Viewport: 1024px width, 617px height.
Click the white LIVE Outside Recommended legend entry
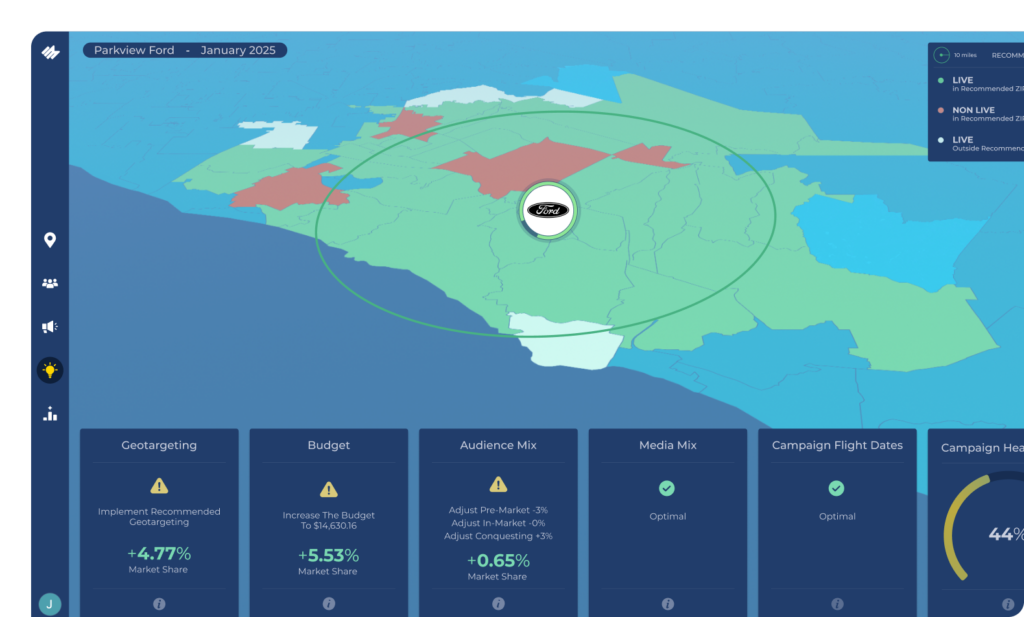pos(981,144)
